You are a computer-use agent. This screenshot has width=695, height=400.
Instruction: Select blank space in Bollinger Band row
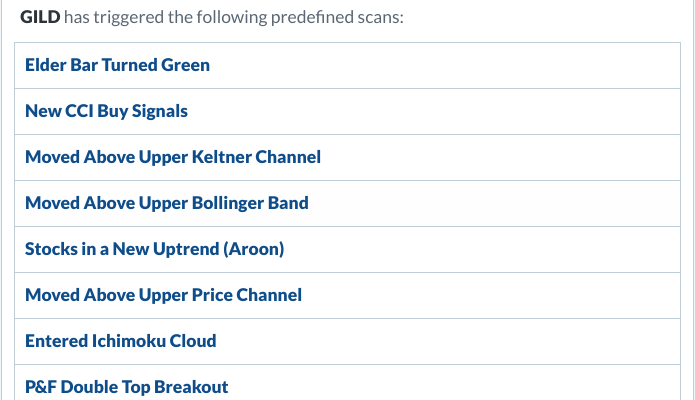[494, 204]
